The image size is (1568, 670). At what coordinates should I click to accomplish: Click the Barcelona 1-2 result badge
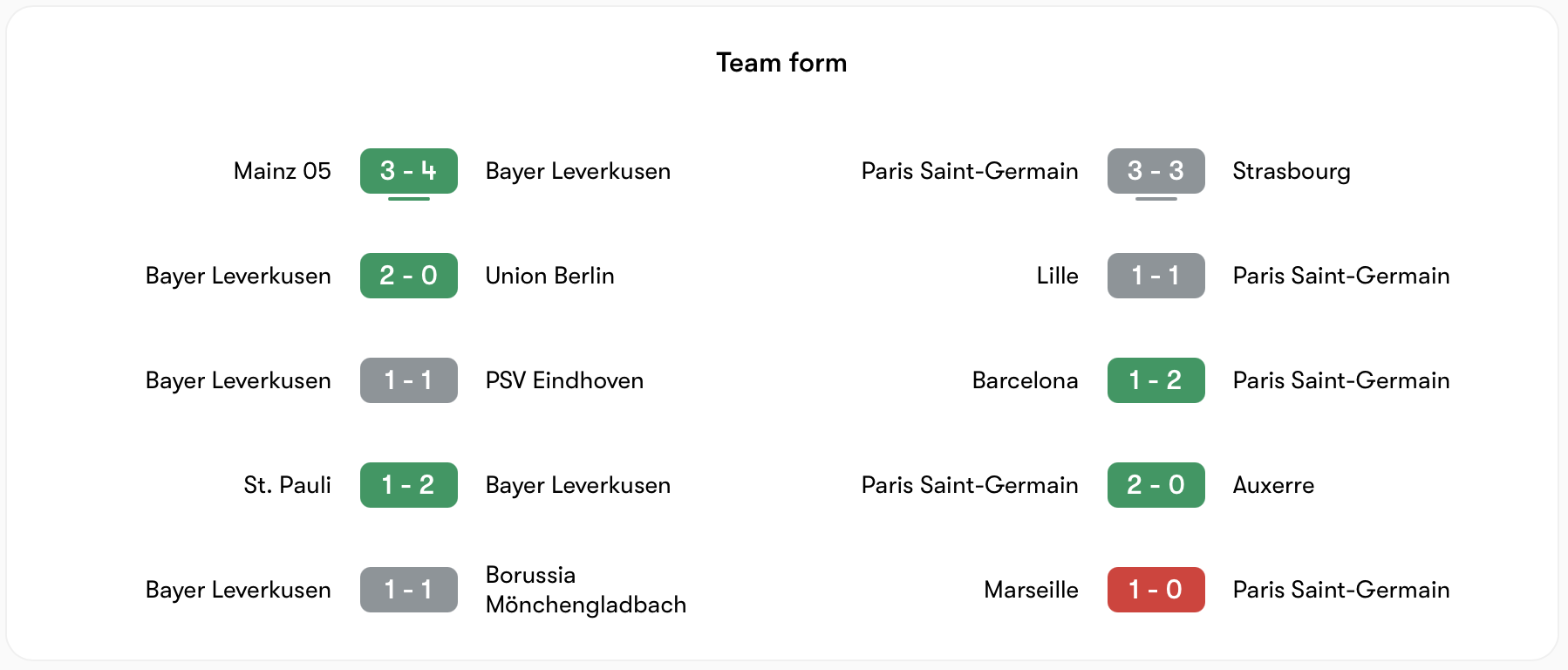point(1156,380)
